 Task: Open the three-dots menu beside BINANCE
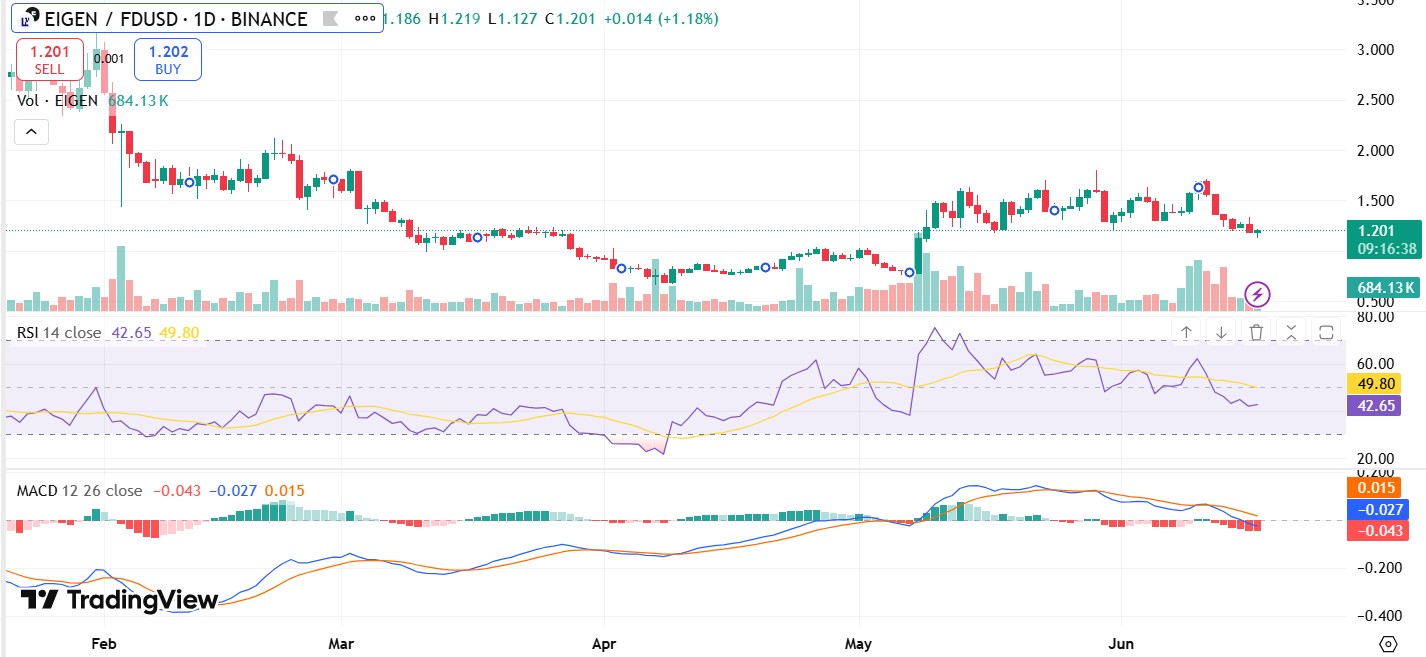366,18
